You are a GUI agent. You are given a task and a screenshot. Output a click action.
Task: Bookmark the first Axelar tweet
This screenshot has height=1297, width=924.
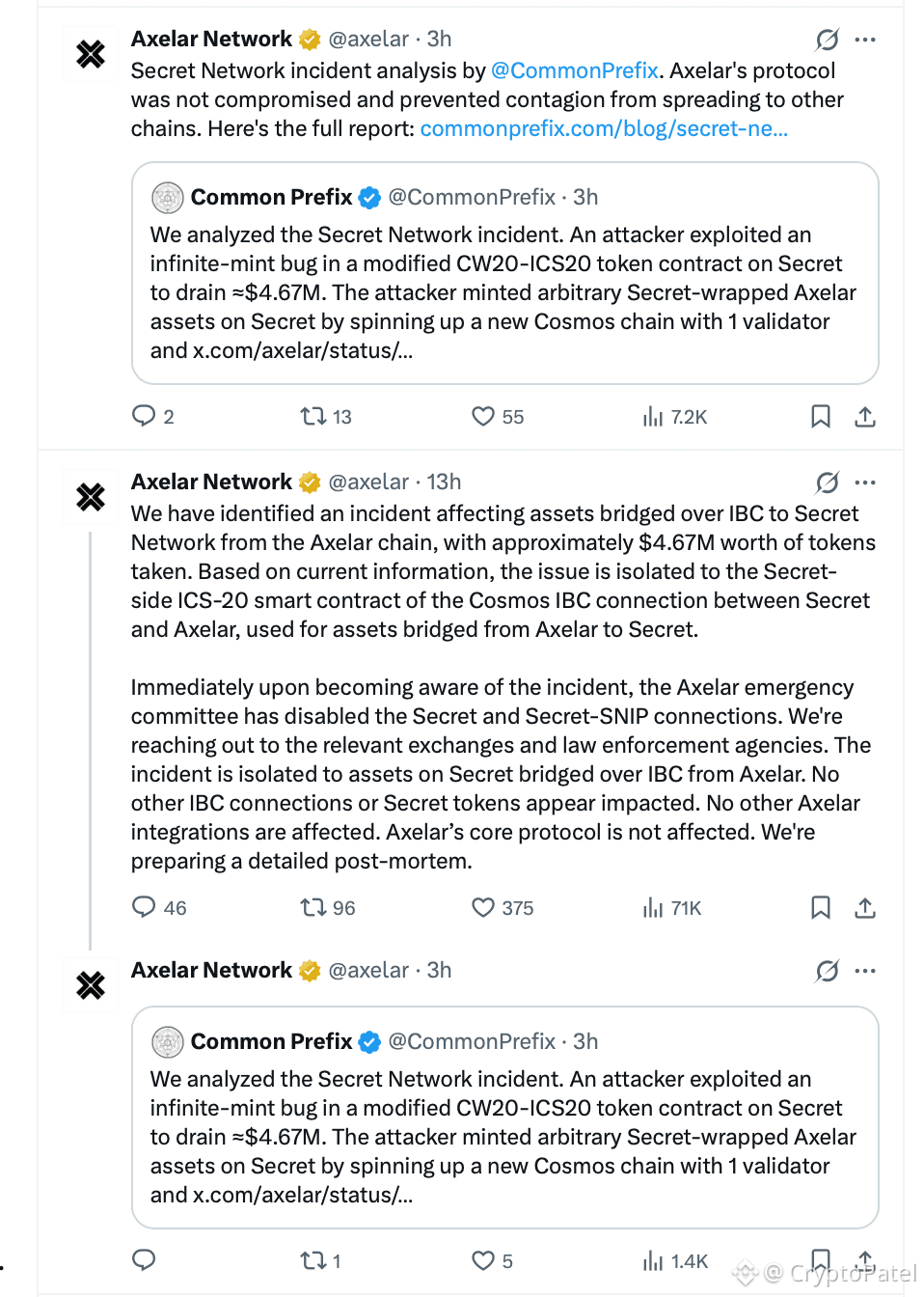821,416
